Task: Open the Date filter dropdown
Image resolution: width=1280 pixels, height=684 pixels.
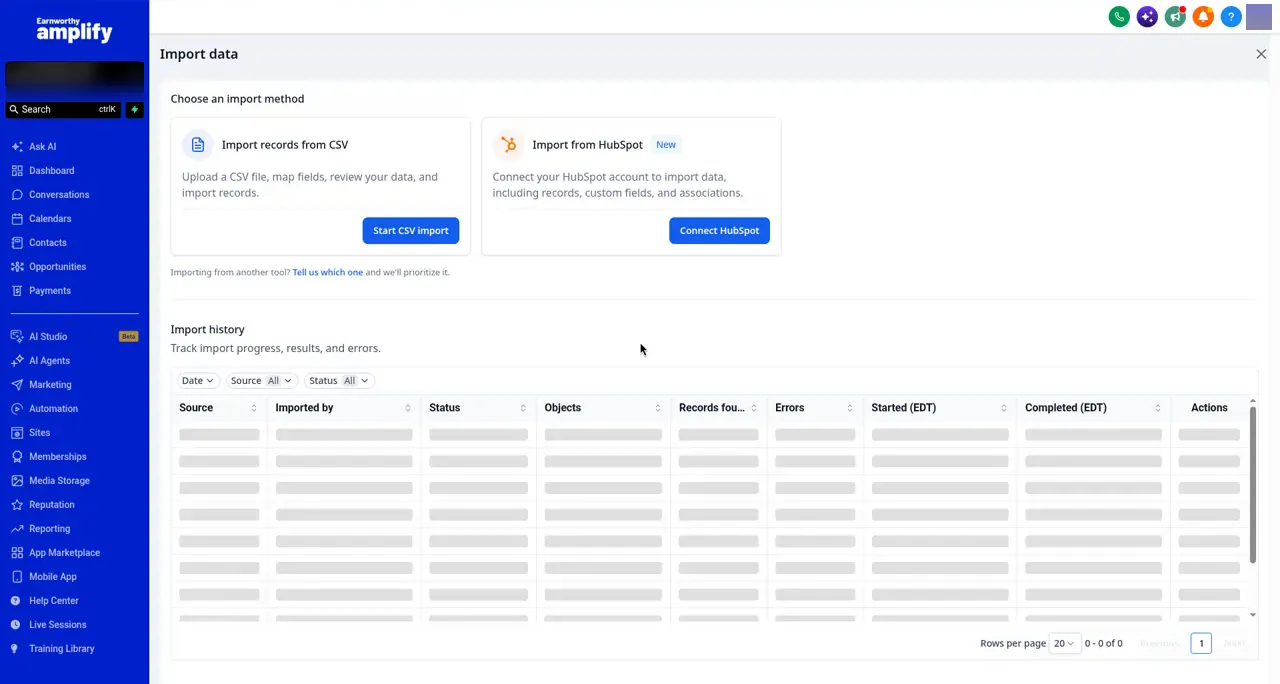Action: coord(197,381)
